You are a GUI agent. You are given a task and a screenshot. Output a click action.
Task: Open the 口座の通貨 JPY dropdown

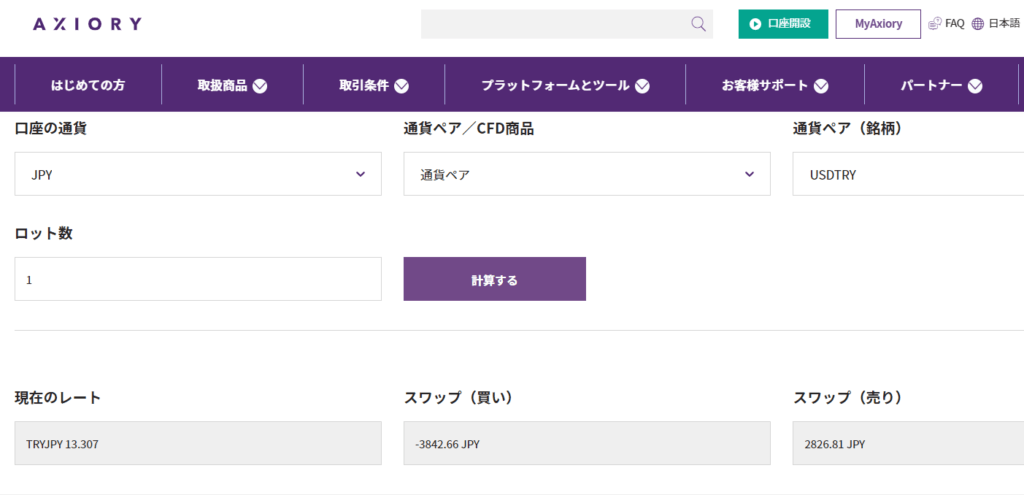tap(198, 174)
